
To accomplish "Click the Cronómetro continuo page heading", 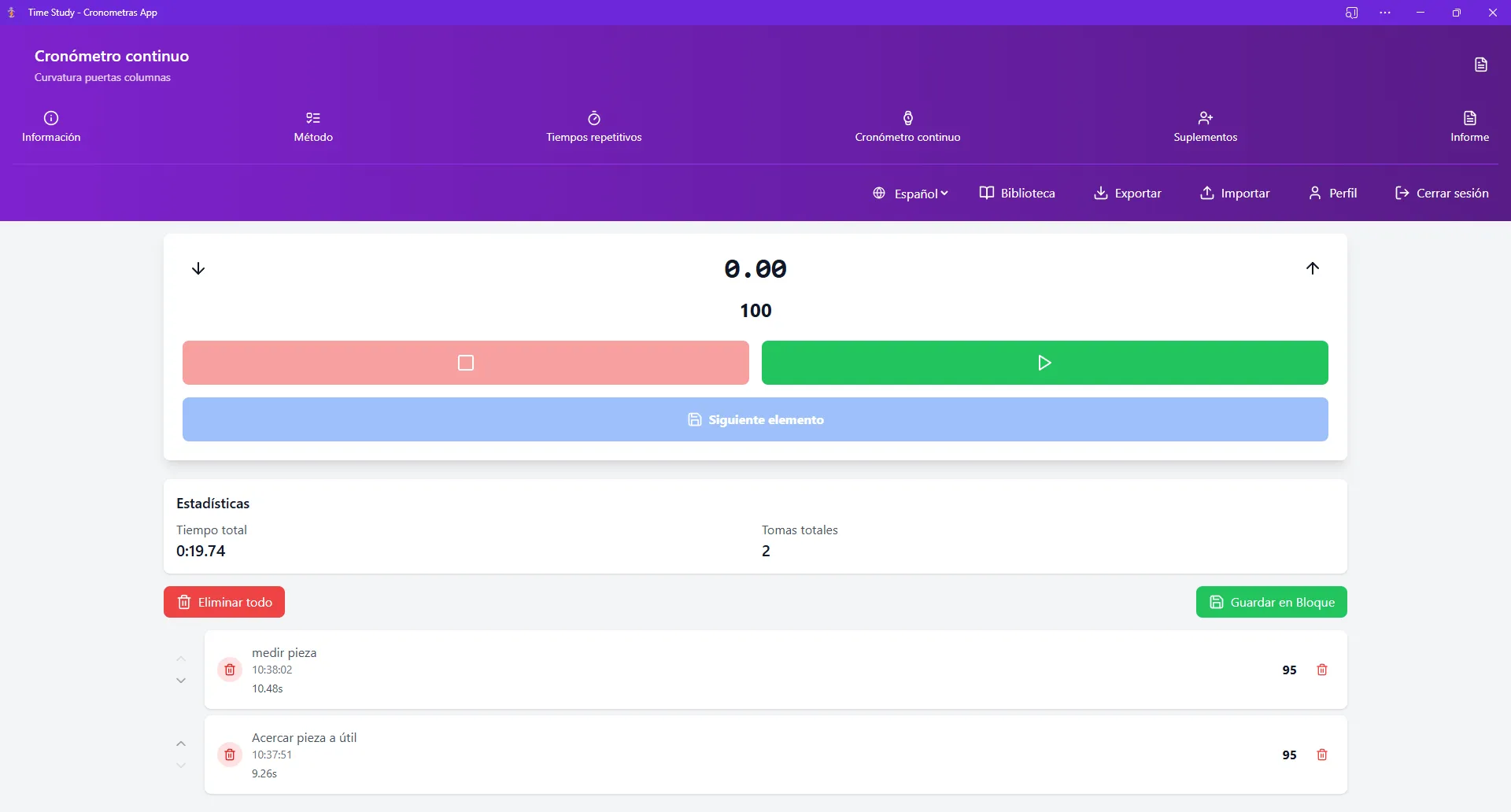I will (x=112, y=56).
